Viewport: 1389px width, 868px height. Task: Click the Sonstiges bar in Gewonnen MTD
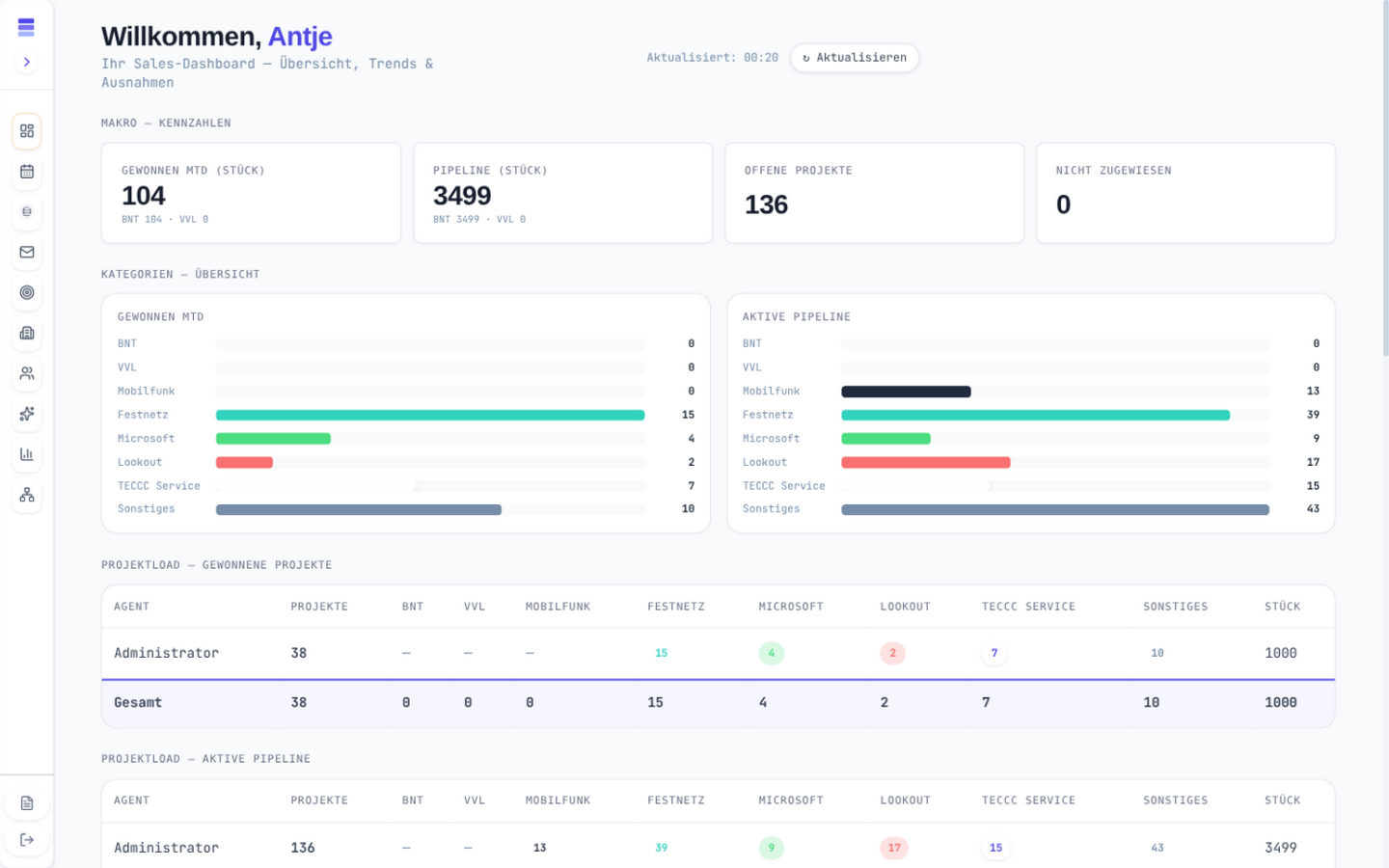(359, 509)
